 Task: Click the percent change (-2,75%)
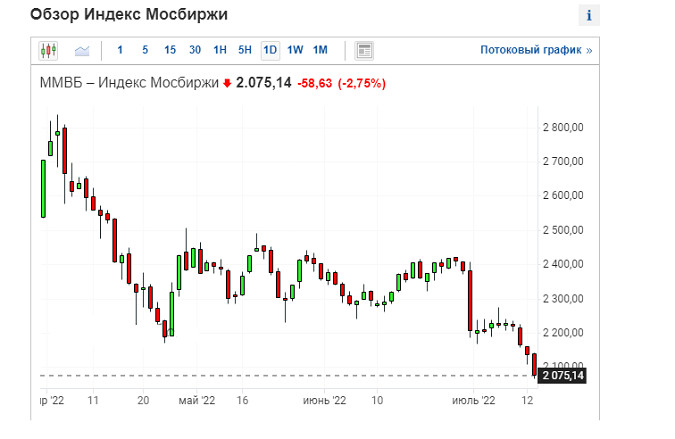point(362,83)
